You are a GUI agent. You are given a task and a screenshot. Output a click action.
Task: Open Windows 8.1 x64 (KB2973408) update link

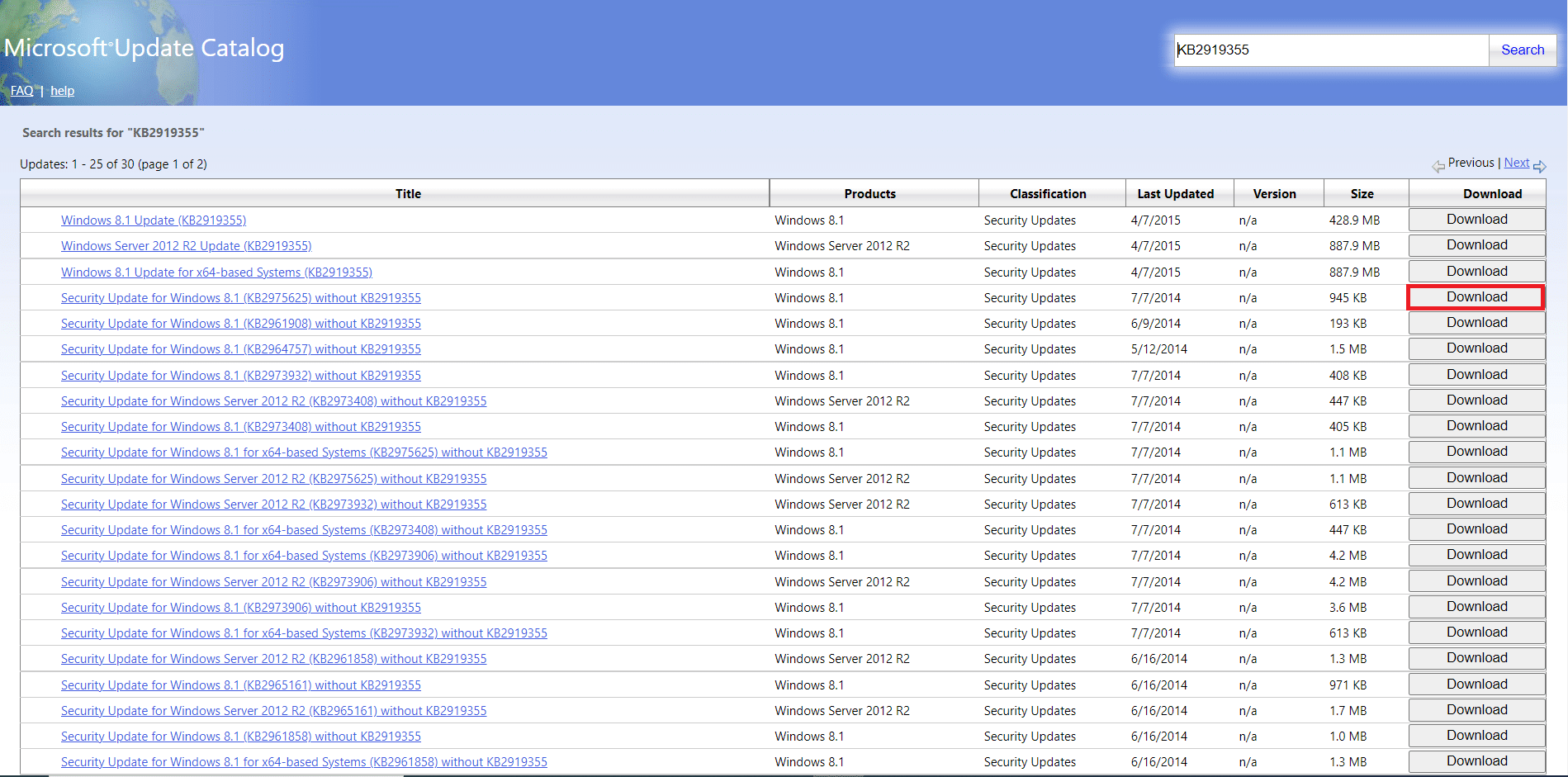pos(304,530)
